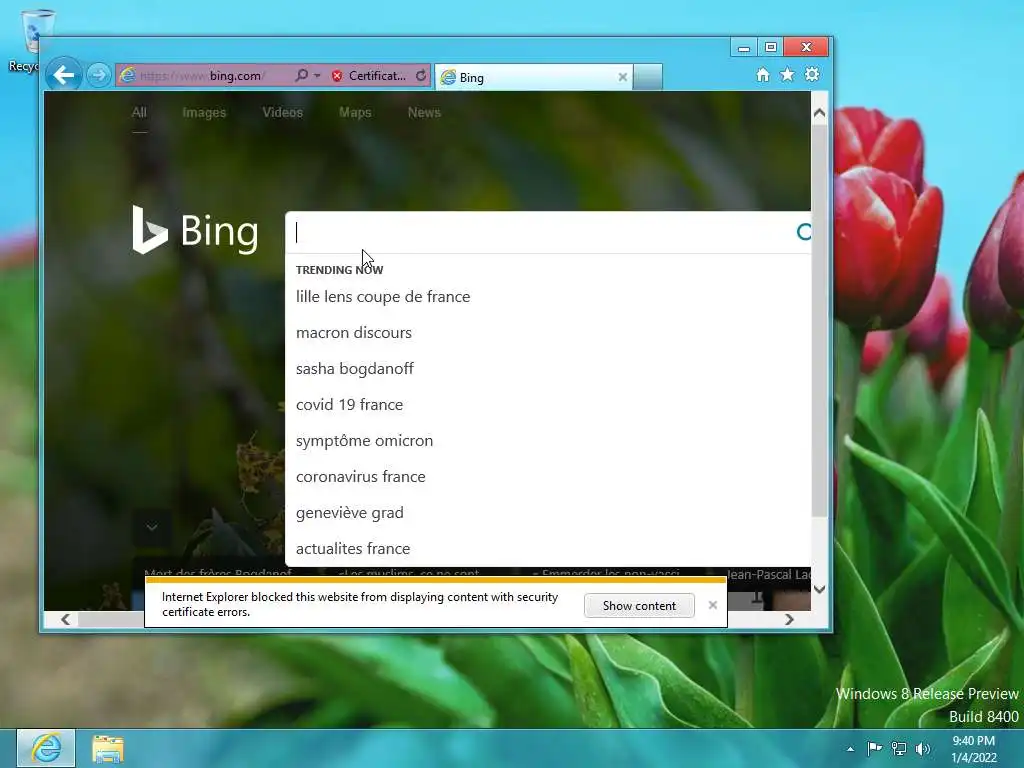This screenshot has width=1024, height=768.
Task: Click the horizontal scrollbar left arrow
Action: (x=65, y=619)
